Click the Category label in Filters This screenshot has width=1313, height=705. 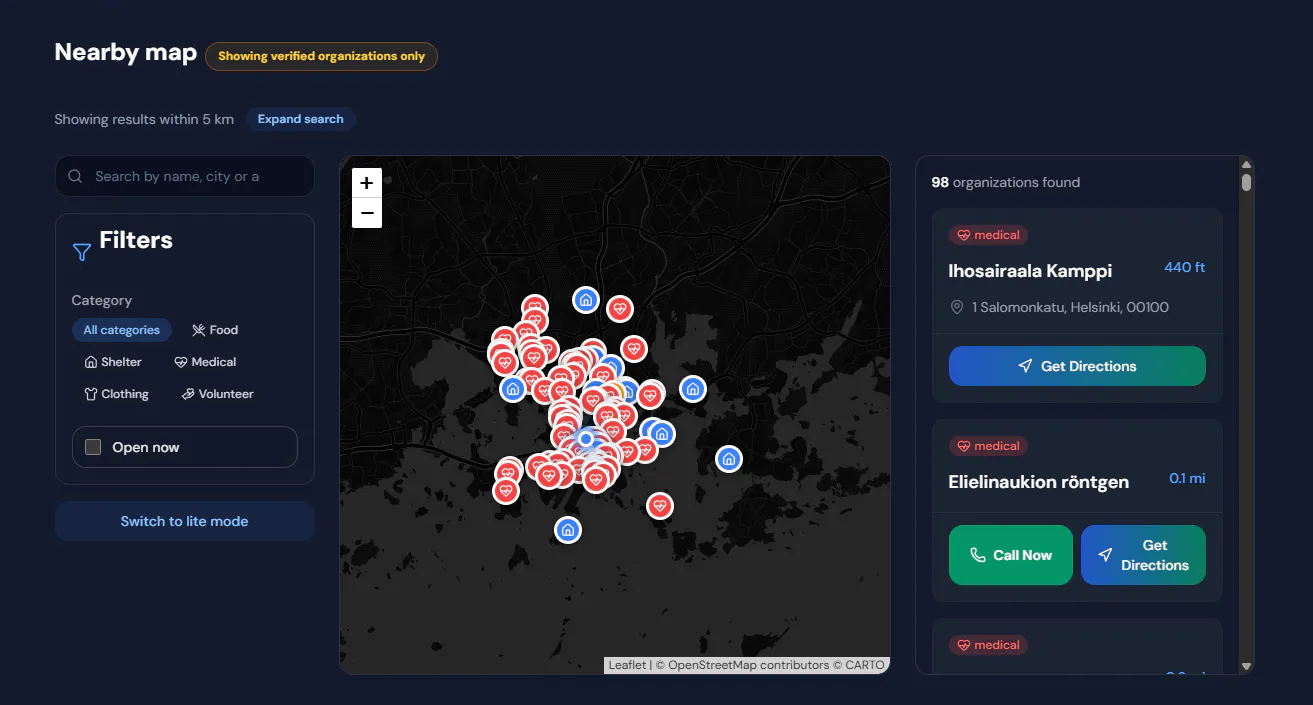pyautogui.click(x=101, y=300)
